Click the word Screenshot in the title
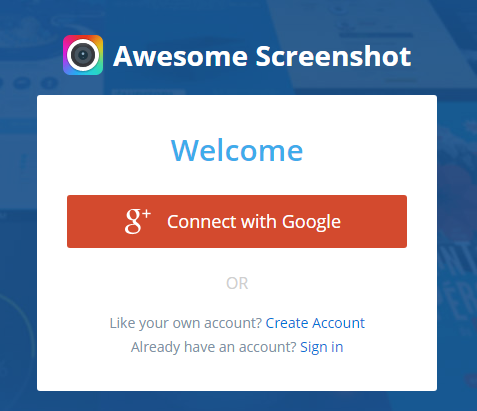477x411 pixels. point(333,56)
